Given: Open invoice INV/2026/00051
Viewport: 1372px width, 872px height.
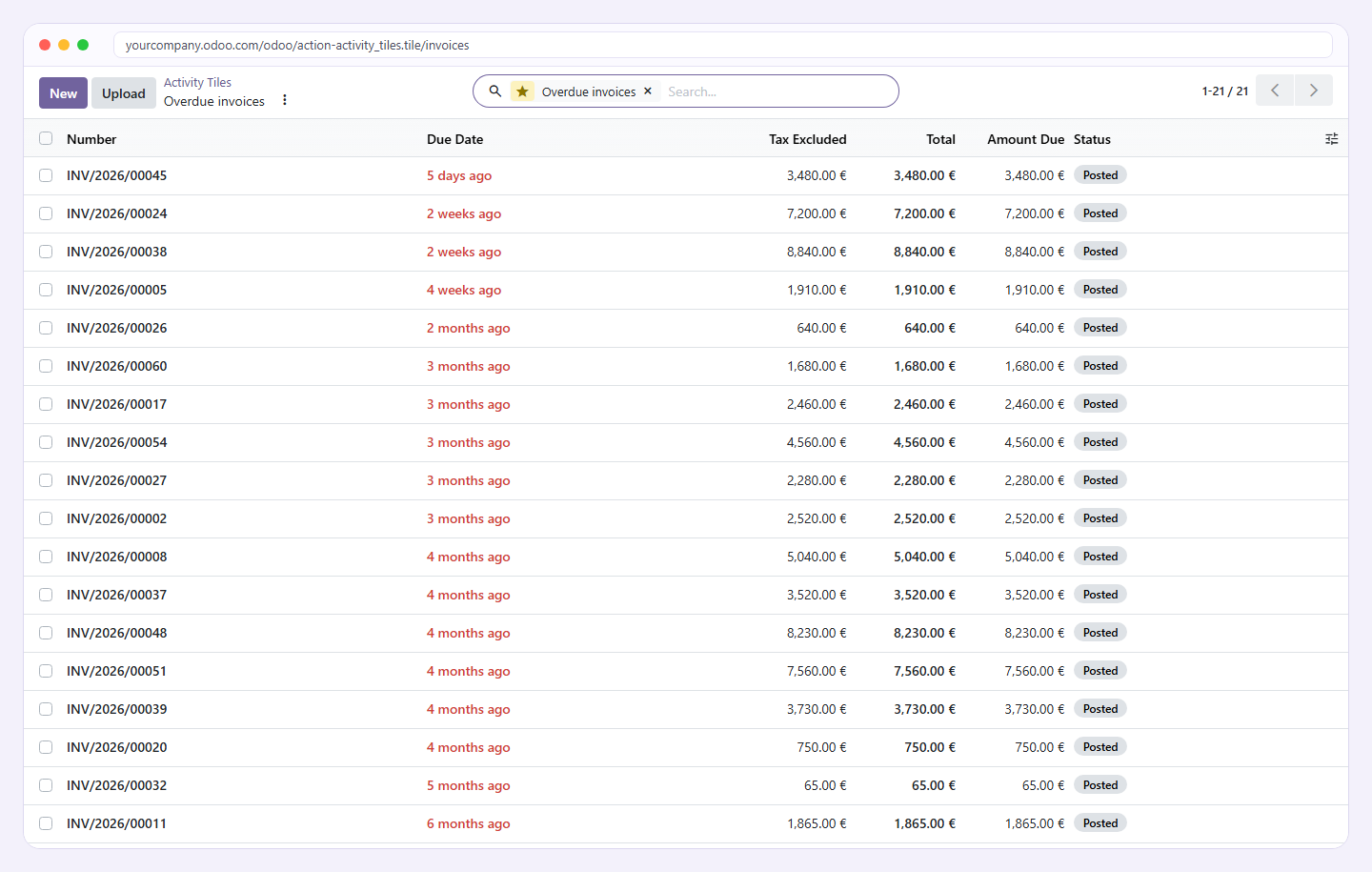Looking at the screenshot, I should pyautogui.click(x=117, y=671).
